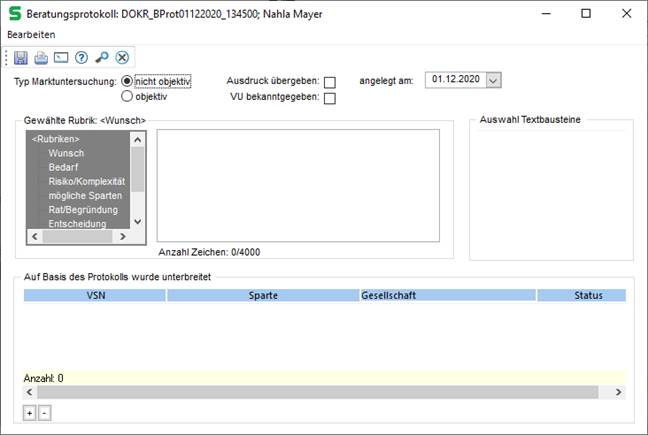Click the magnifier search icon in toolbar
This screenshot has width=648, height=435.
[101, 58]
